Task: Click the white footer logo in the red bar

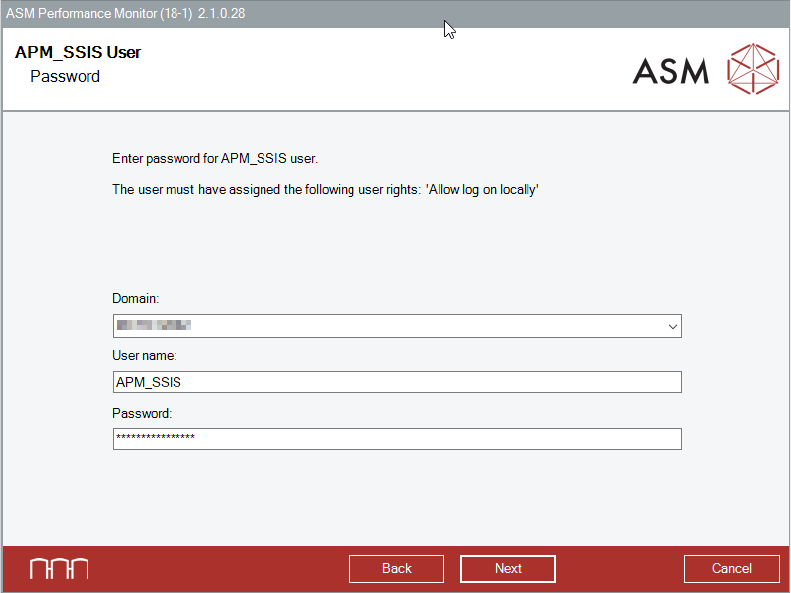Action: point(59,569)
